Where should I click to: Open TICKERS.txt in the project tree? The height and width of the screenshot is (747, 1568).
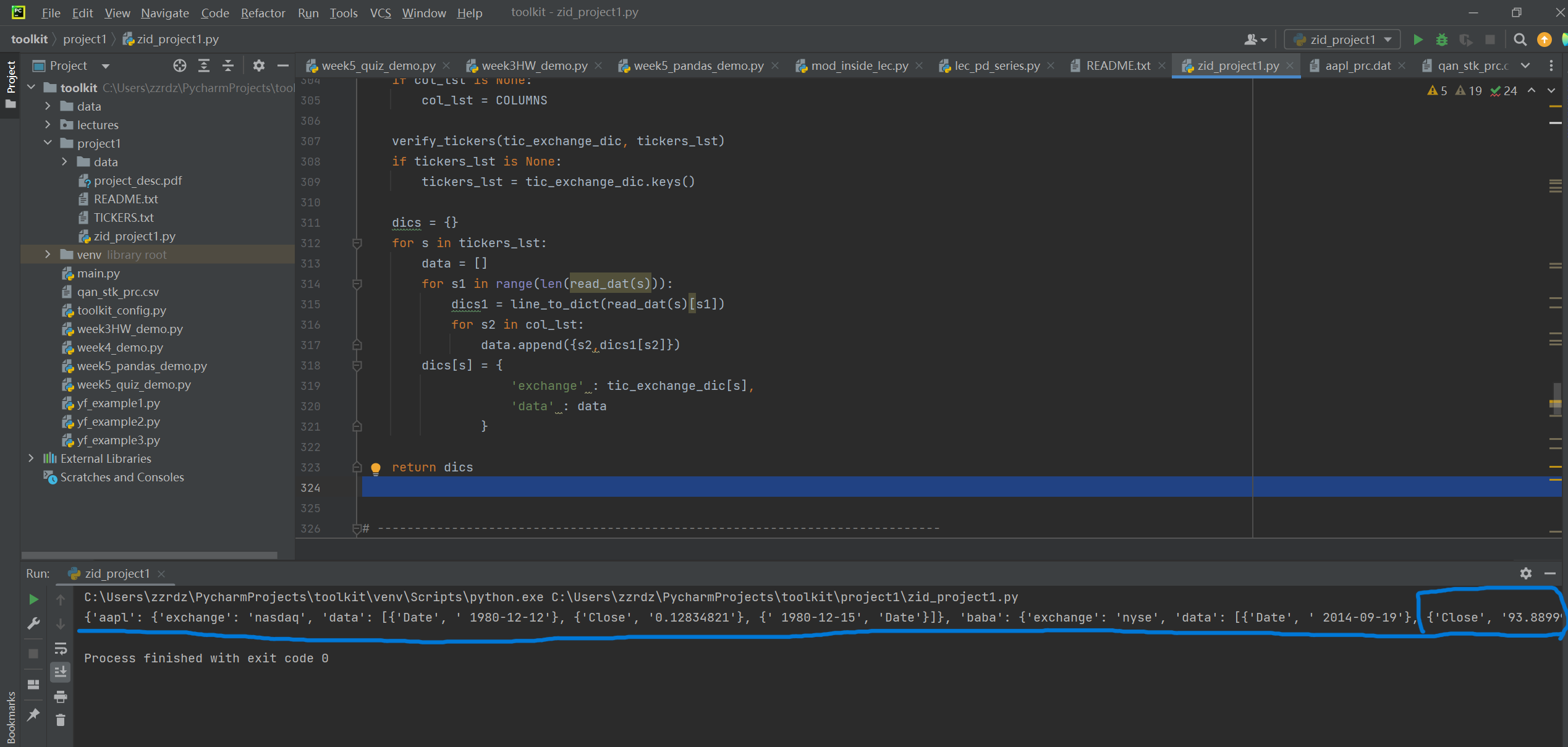tap(124, 217)
